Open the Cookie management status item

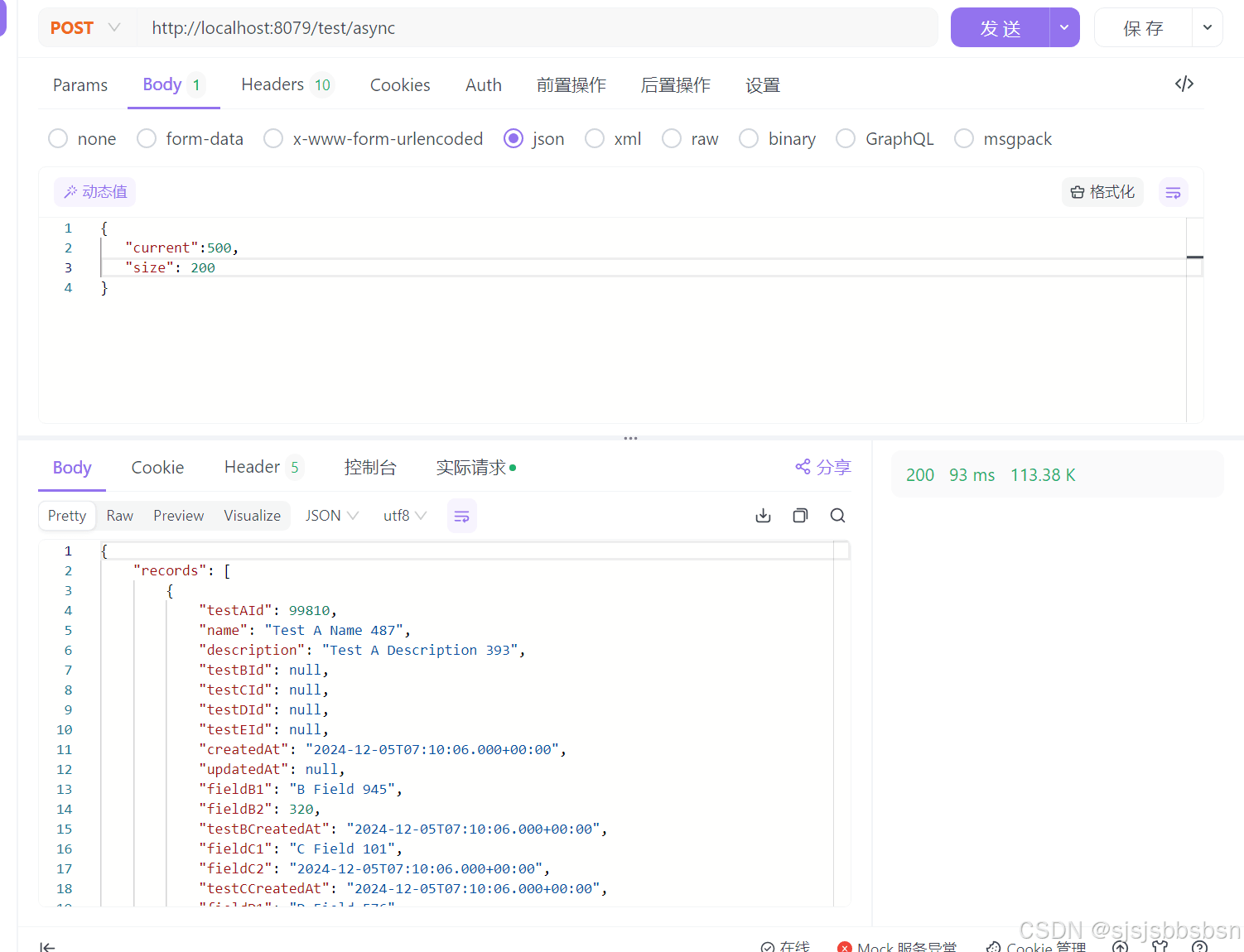(1036, 946)
